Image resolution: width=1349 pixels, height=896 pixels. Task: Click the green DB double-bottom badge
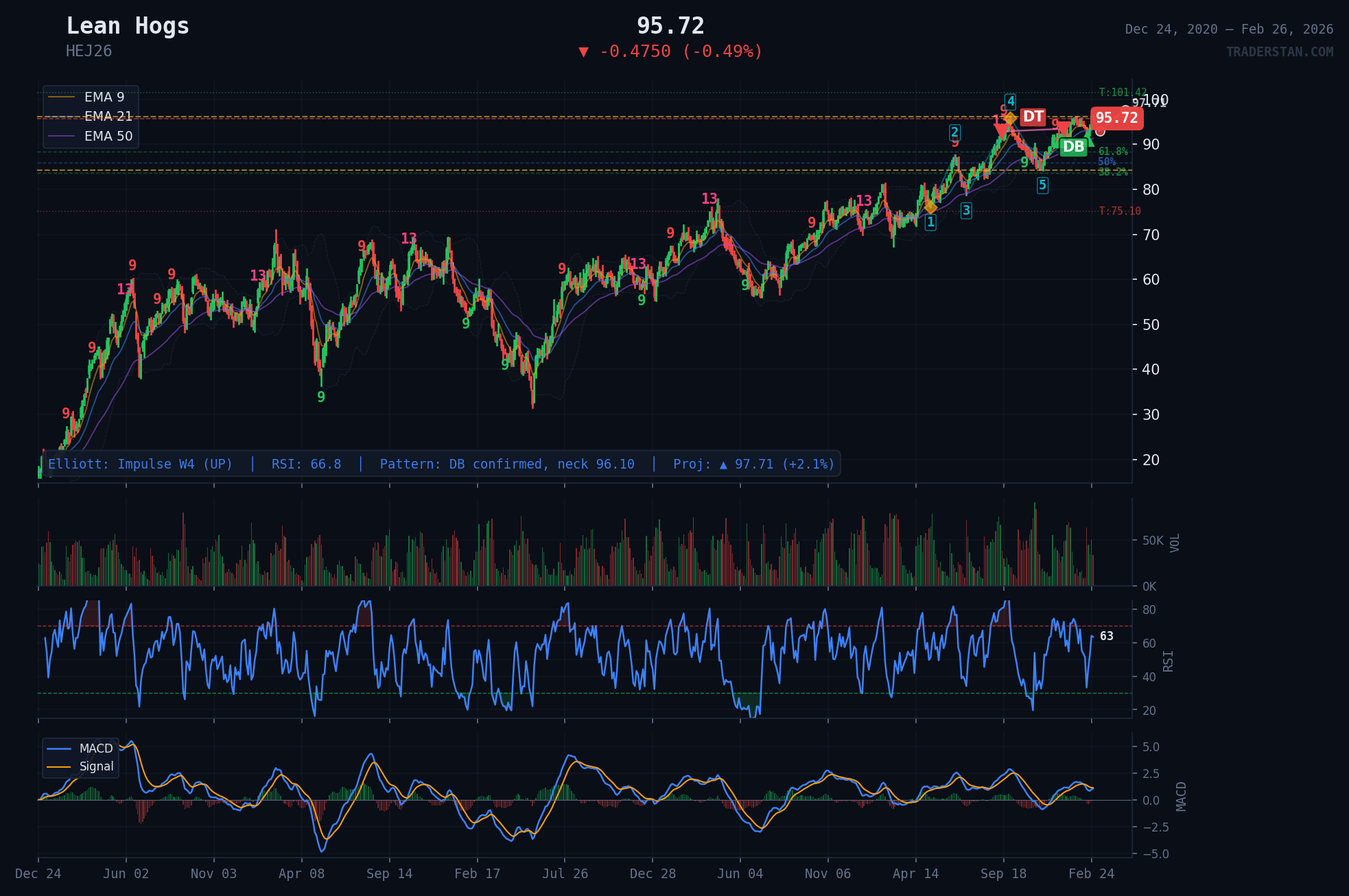tap(1073, 147)
